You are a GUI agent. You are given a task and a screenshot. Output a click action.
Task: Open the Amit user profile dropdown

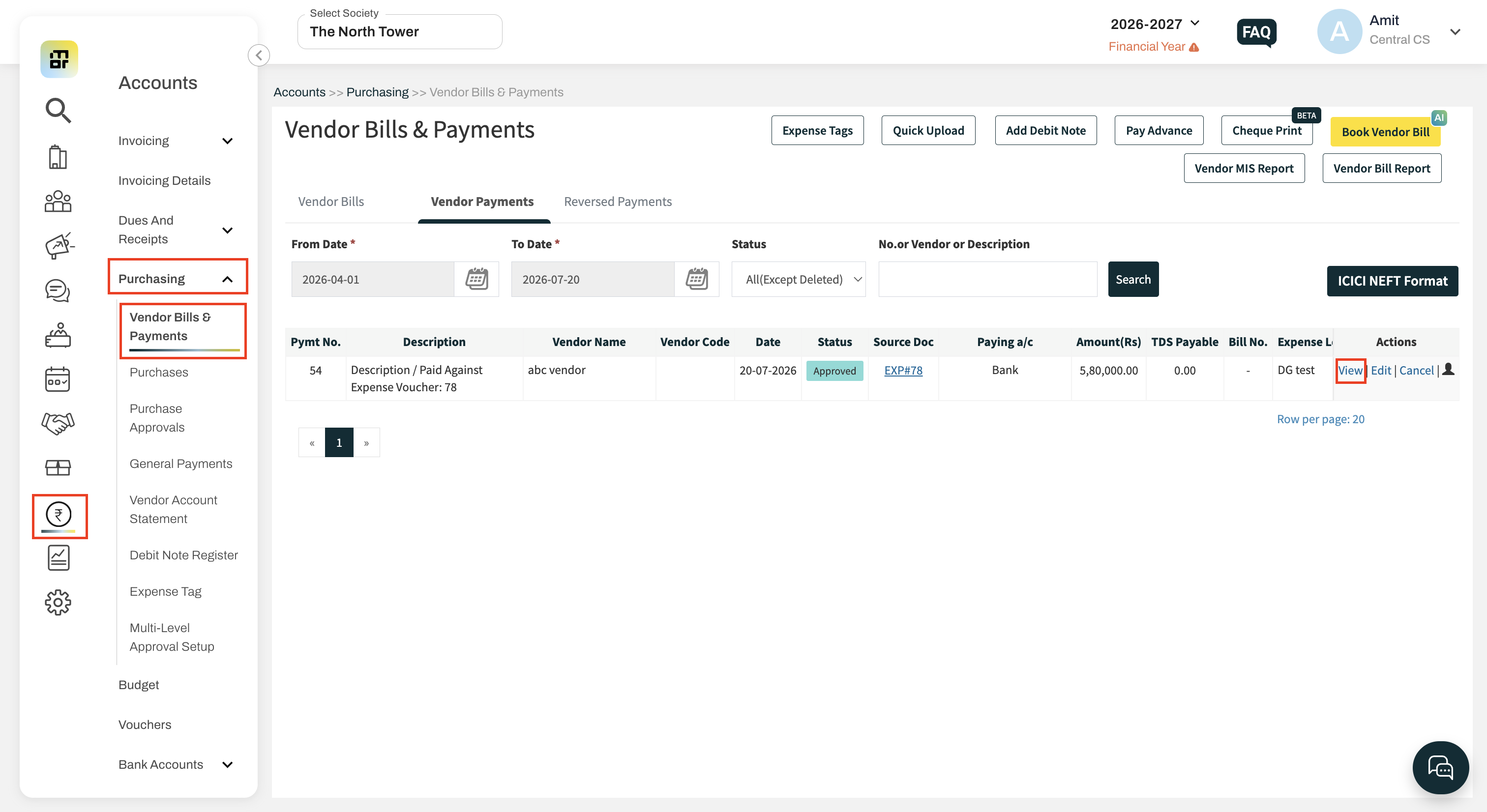[1455, 32]
